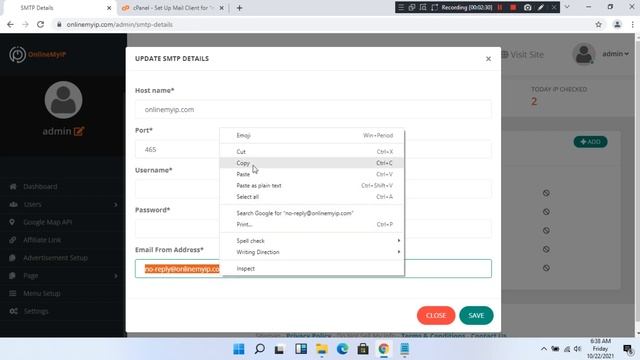
Task: Open Google Map API in the sidebar
Action: coord(47,222)
